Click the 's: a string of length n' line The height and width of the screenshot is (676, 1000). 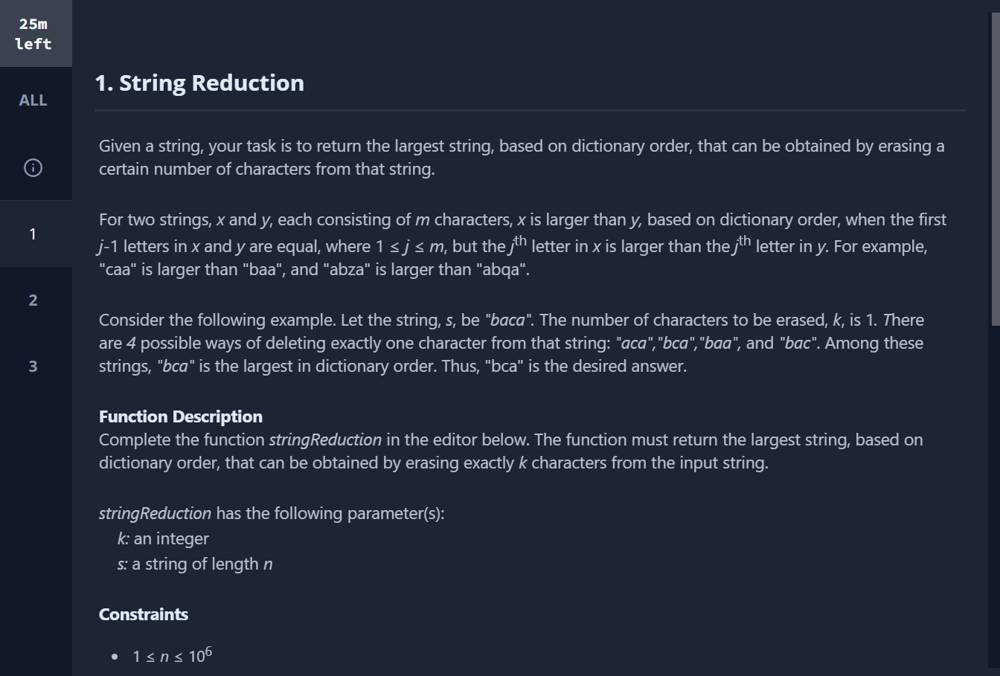point(195,564)
